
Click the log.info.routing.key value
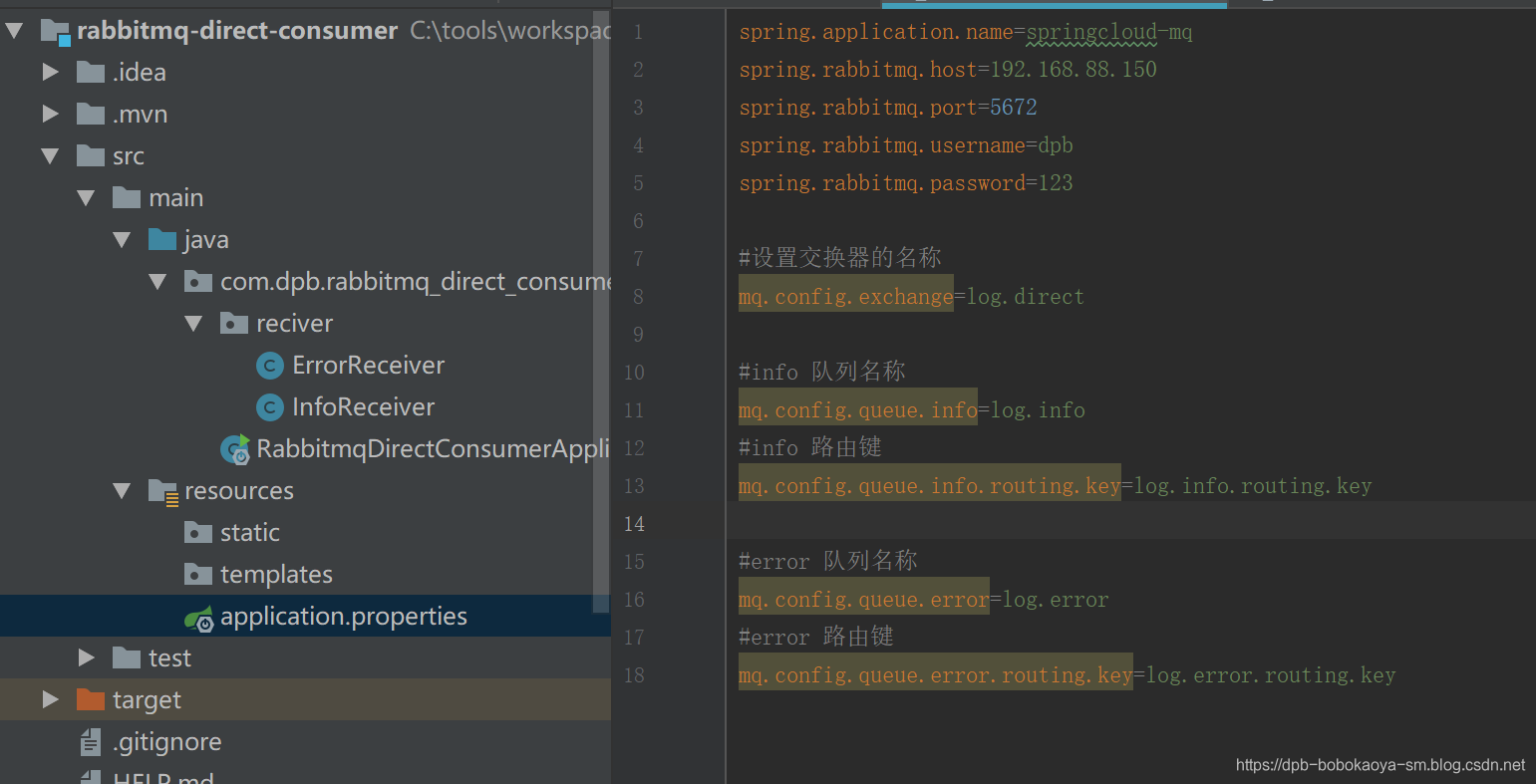click(x=1253, y=486)
